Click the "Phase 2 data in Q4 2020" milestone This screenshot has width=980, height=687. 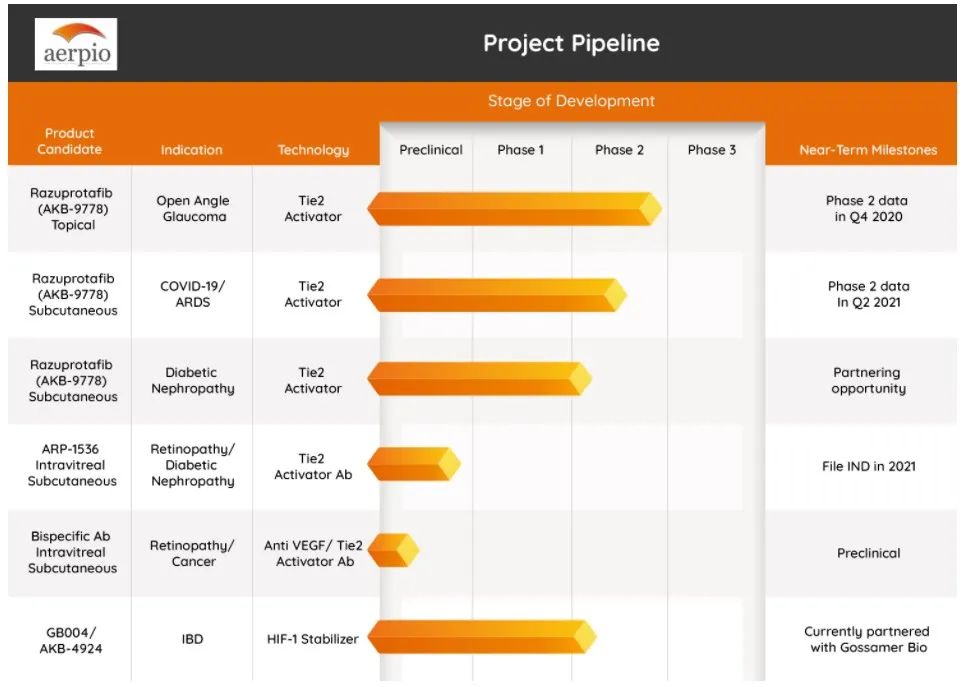click(867, 208)
